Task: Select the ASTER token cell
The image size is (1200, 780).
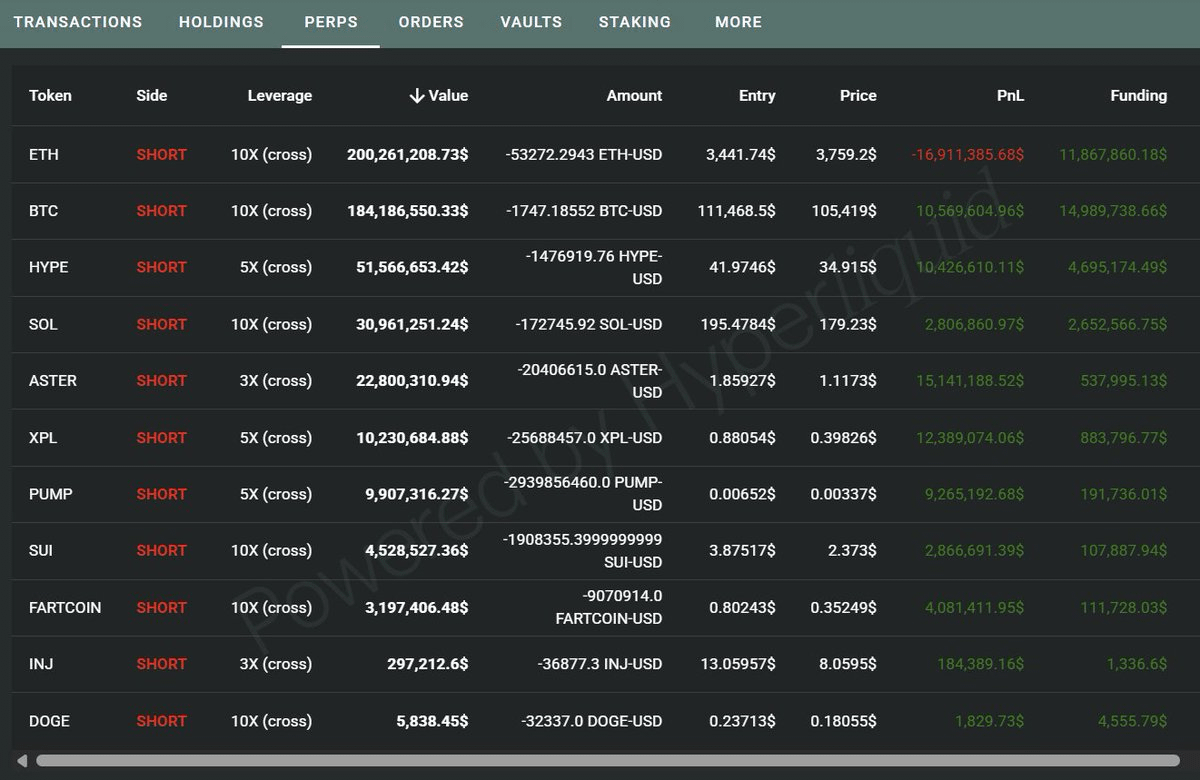Action: point(53,381)
